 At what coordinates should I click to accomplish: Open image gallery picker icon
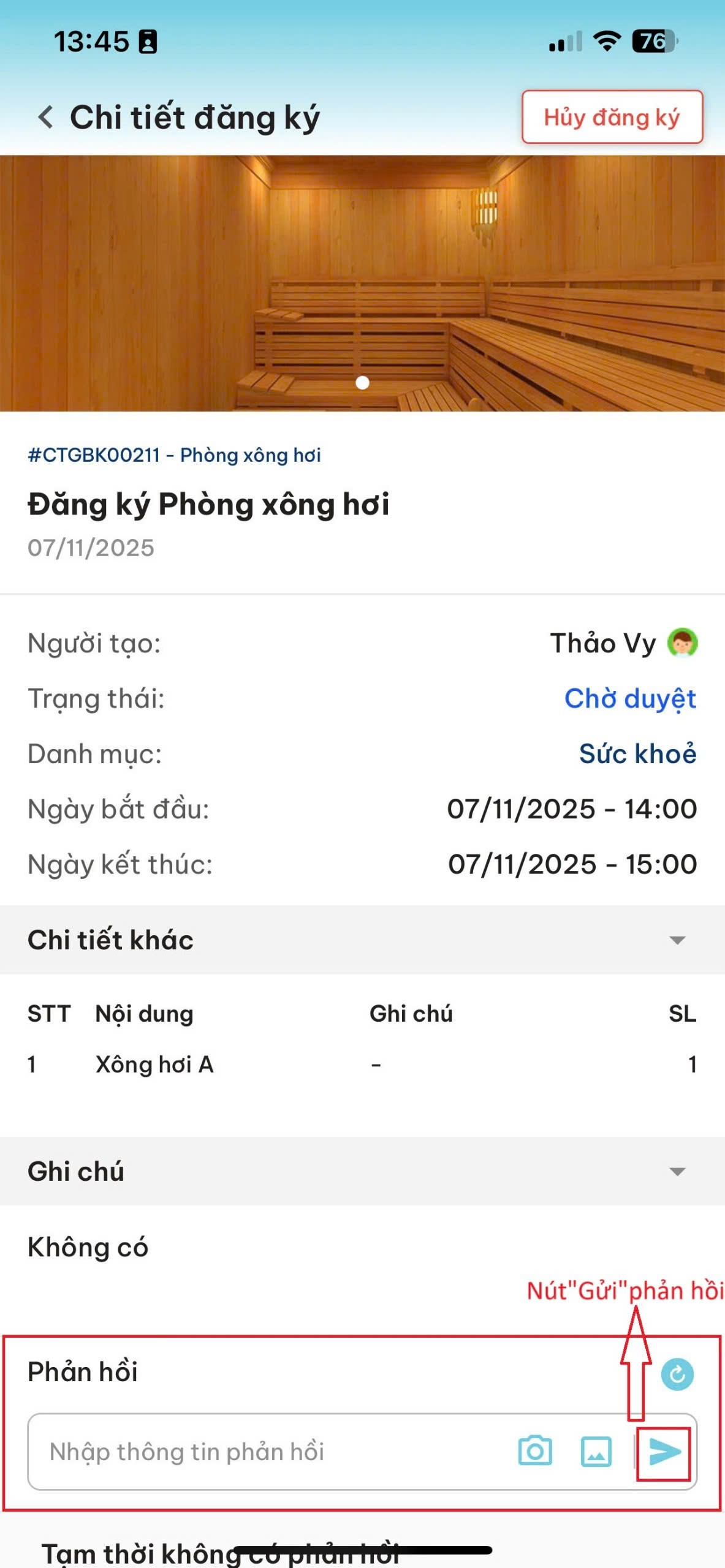click(596, 1452)
